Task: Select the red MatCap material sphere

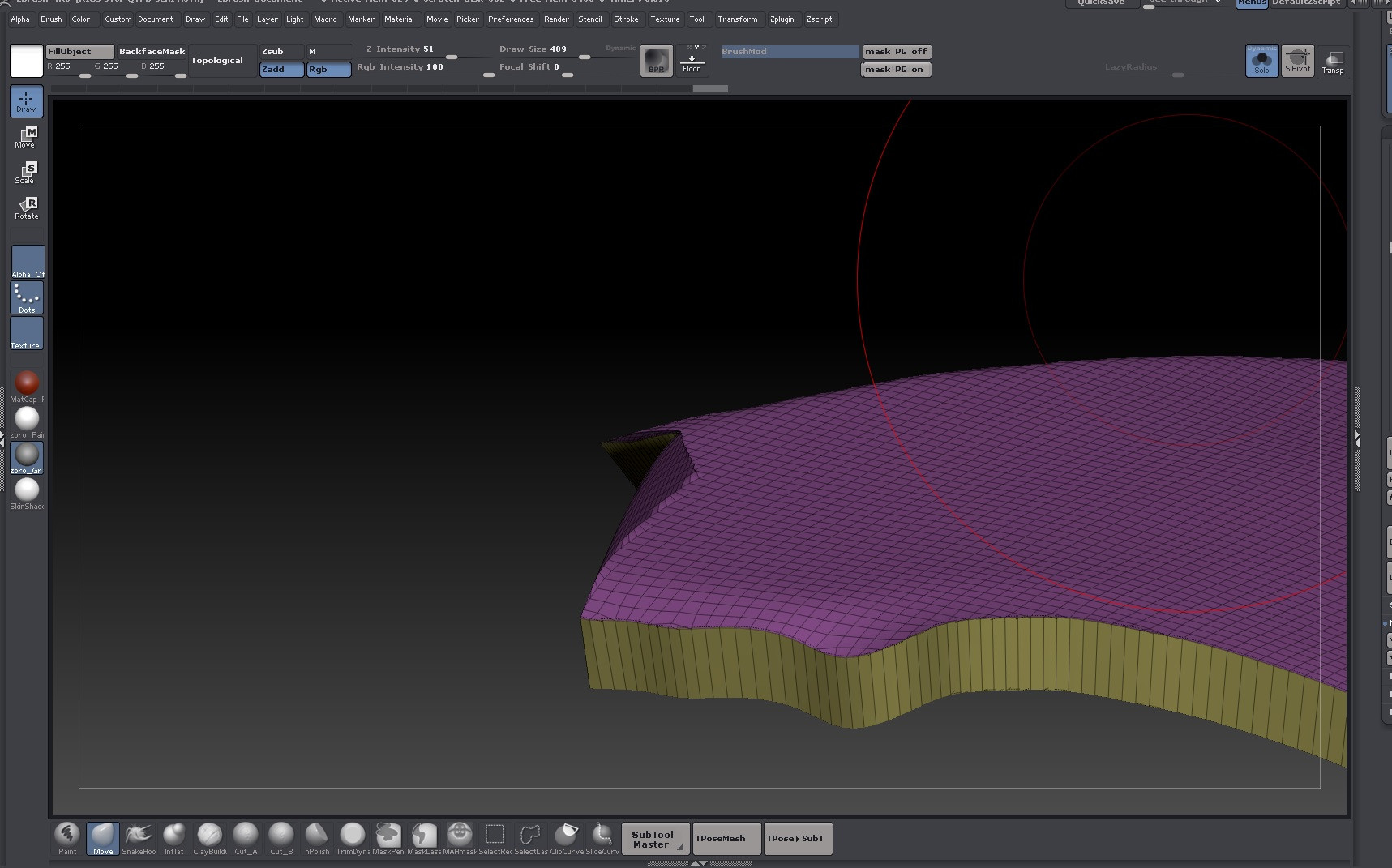Action: point(27,383)
